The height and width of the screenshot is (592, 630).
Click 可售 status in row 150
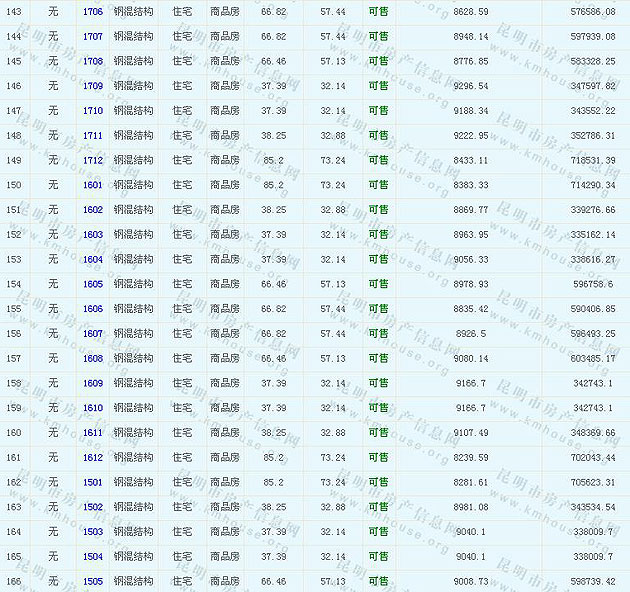tap(378, 185)
